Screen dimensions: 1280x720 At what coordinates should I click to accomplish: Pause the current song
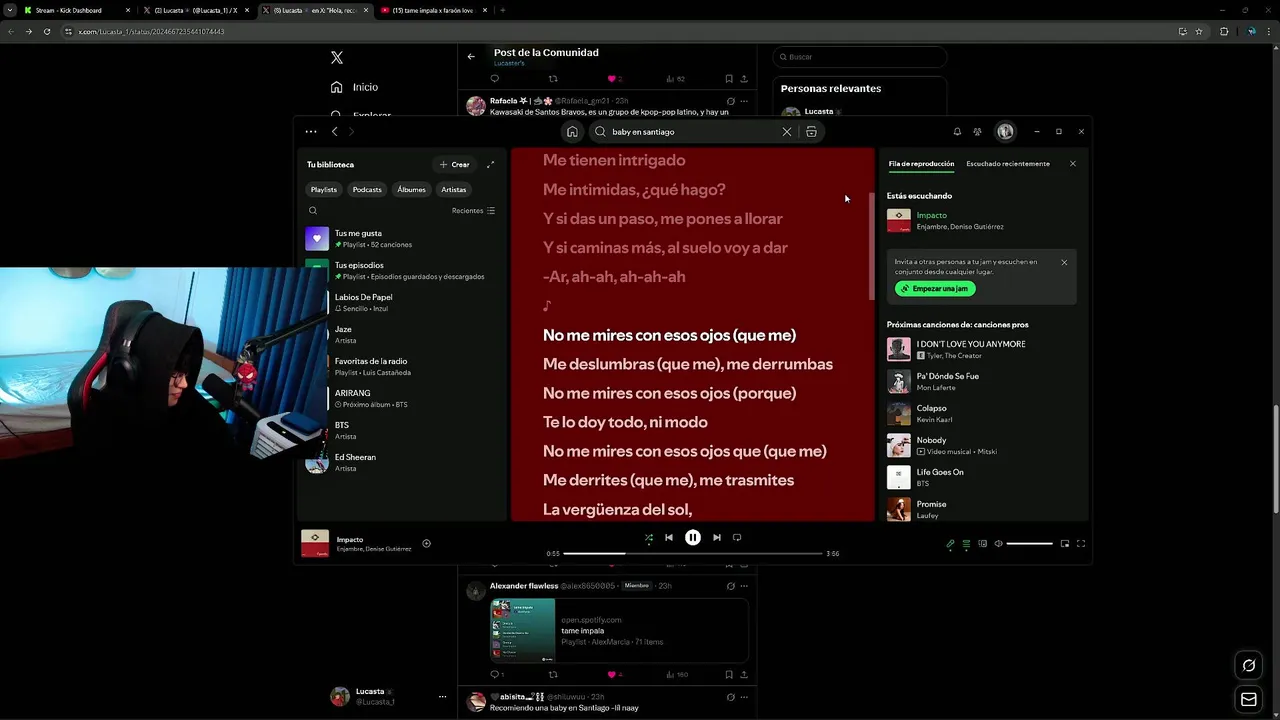(693, 537)
